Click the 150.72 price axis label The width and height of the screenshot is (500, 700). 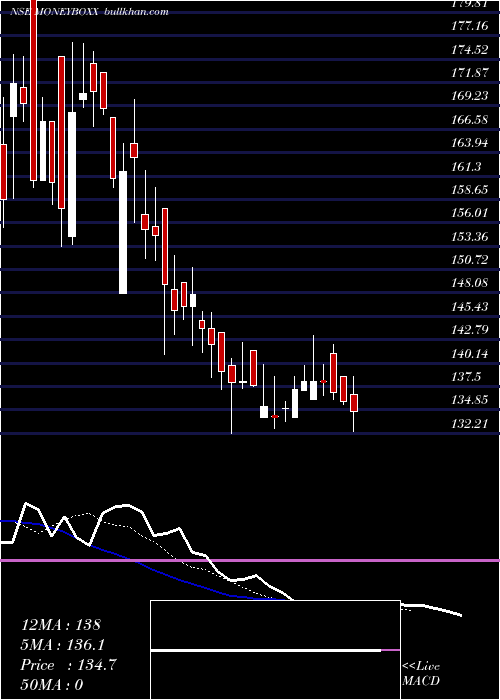[x=470, y=260]
